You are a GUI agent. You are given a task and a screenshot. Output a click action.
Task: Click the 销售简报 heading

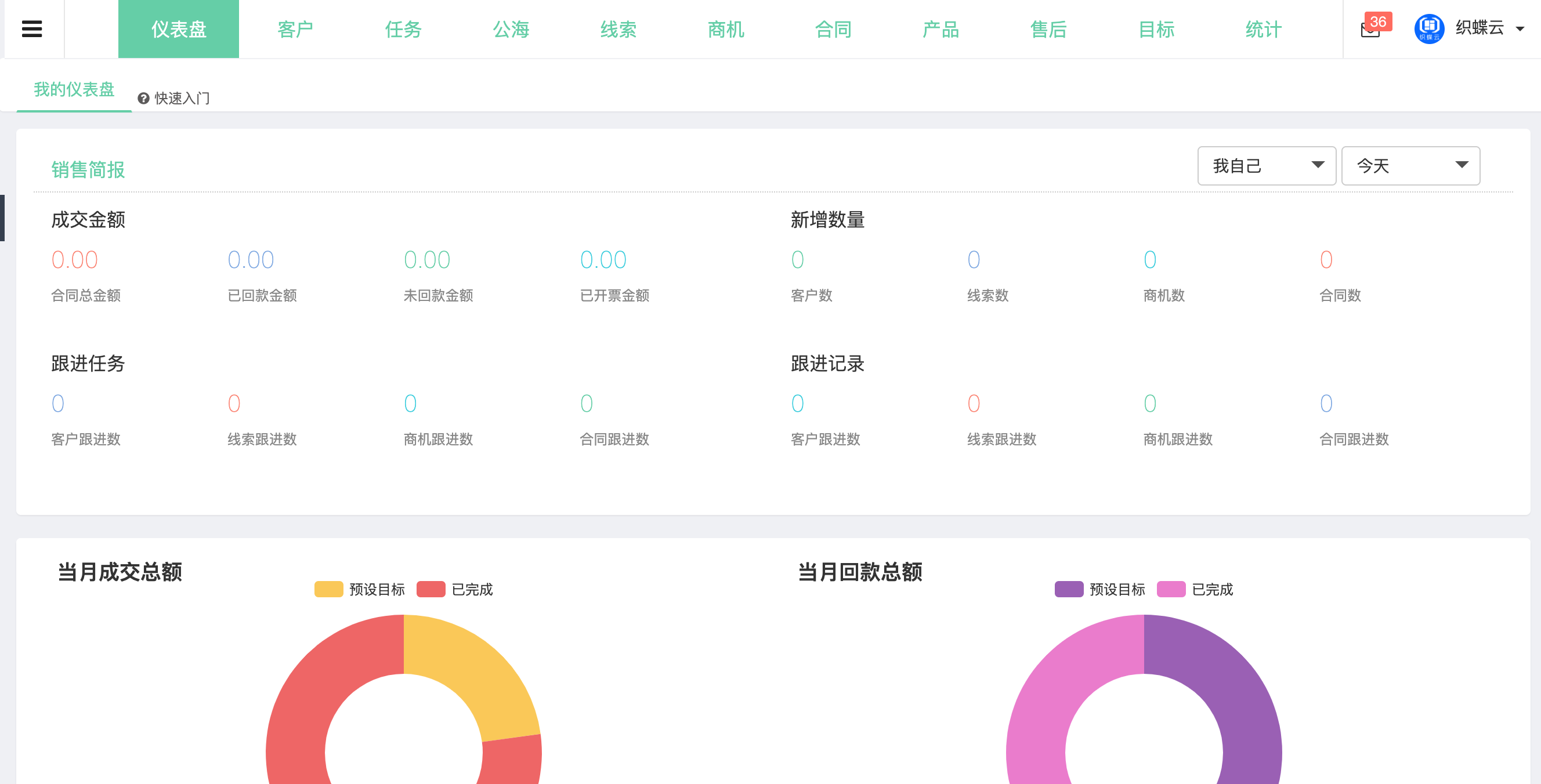coord(88,169)
